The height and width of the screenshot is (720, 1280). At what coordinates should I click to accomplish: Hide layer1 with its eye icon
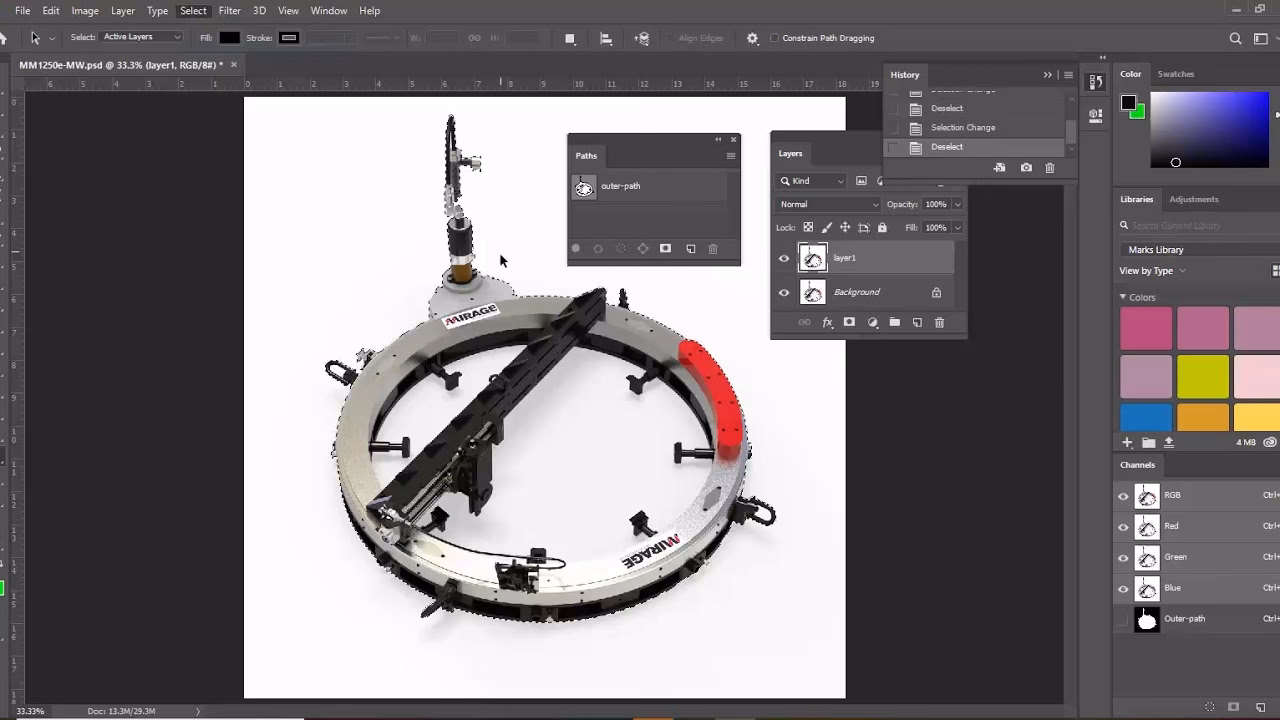coord(784,258)
